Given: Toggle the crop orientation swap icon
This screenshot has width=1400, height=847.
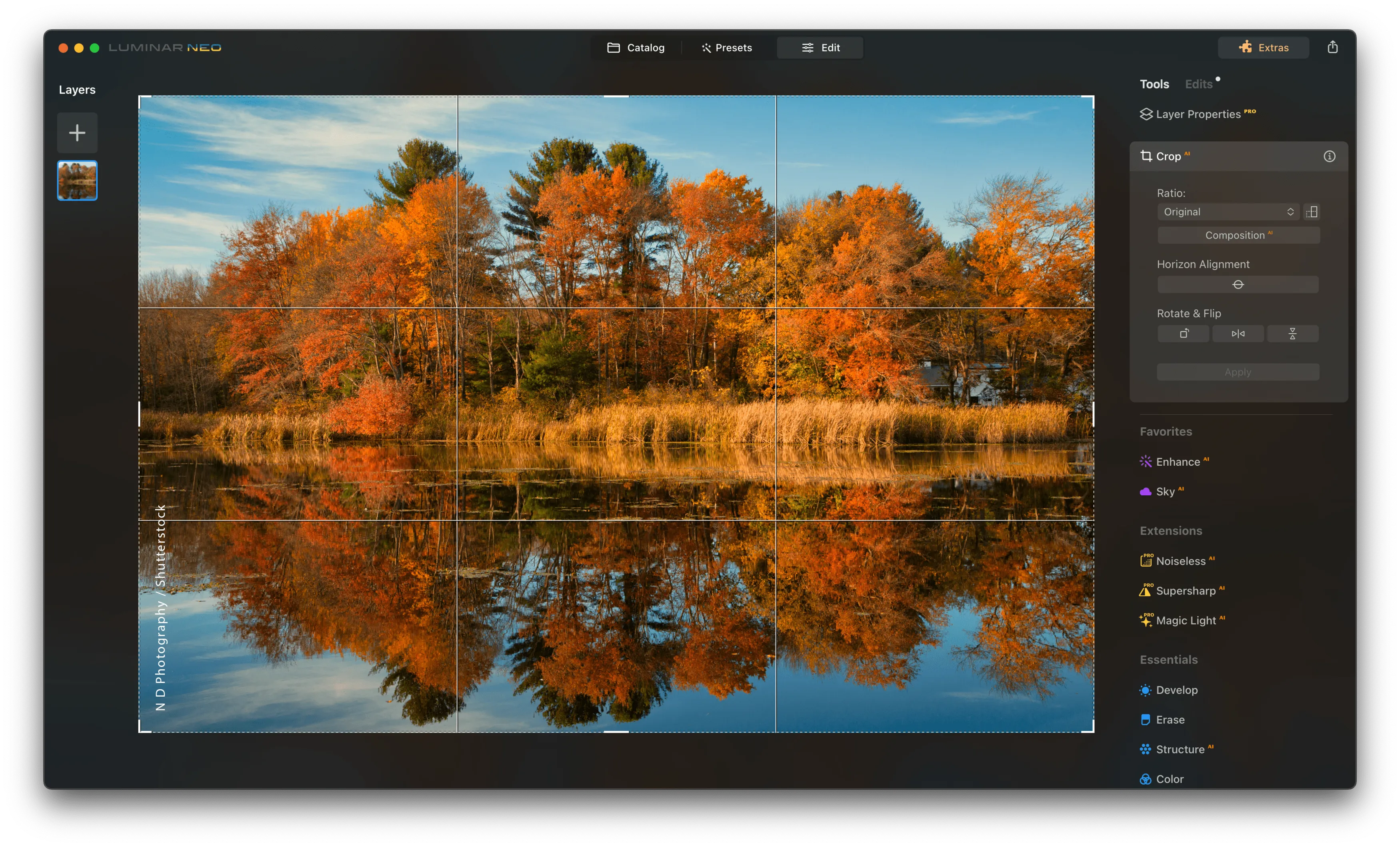Looking at the screenshot, I should (x=1311, y=212).
